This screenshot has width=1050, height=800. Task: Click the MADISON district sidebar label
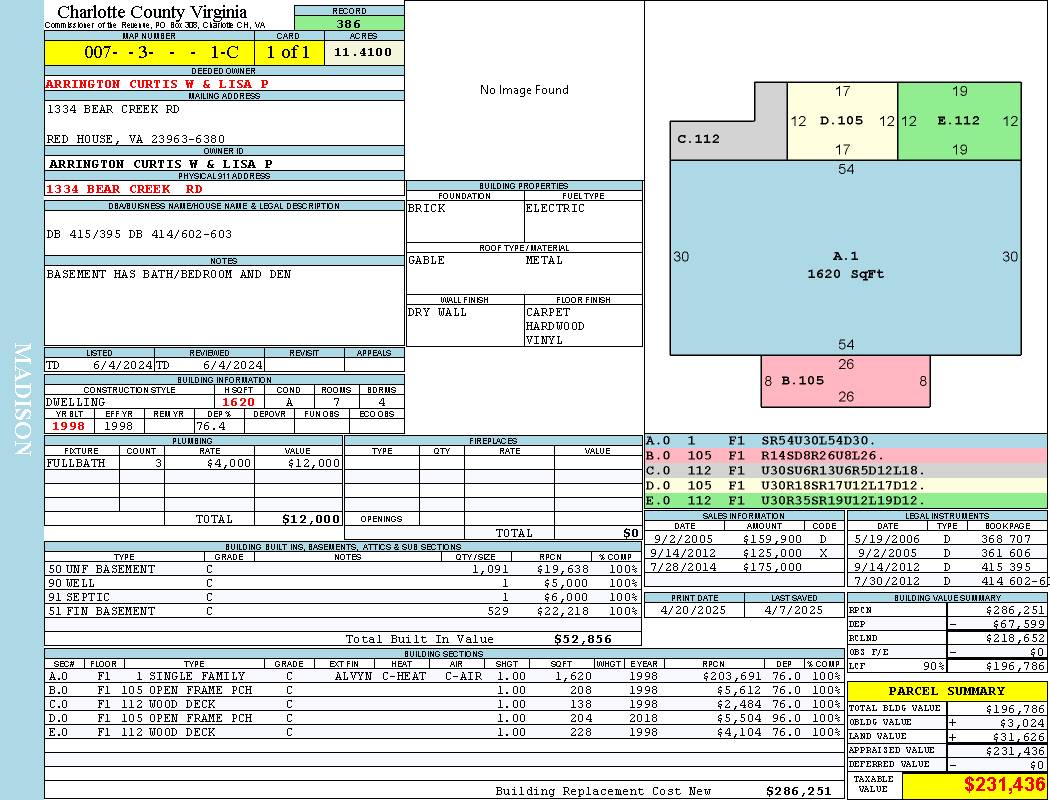(x=22, y=400)
